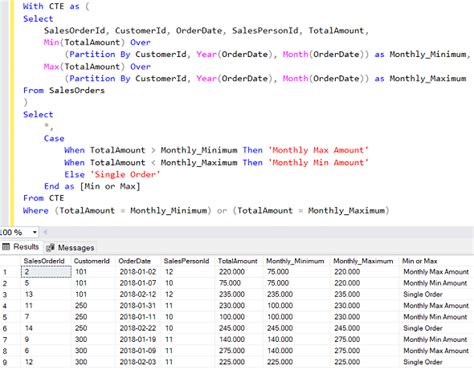The height and width of the screenshot is (370, 474).
Task: Click the Monthly_Maximum column header
Action: pyautogui.click(x=363, y=261)
